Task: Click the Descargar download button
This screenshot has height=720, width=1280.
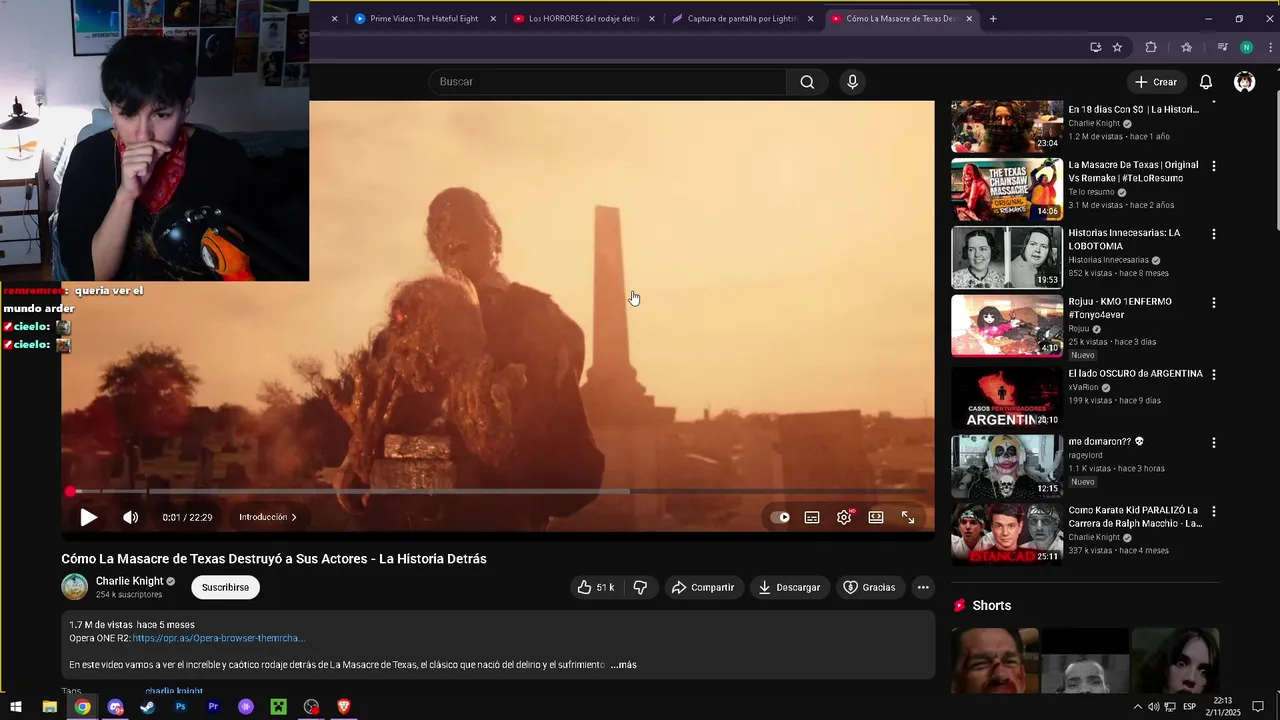Action: (789, 587)
